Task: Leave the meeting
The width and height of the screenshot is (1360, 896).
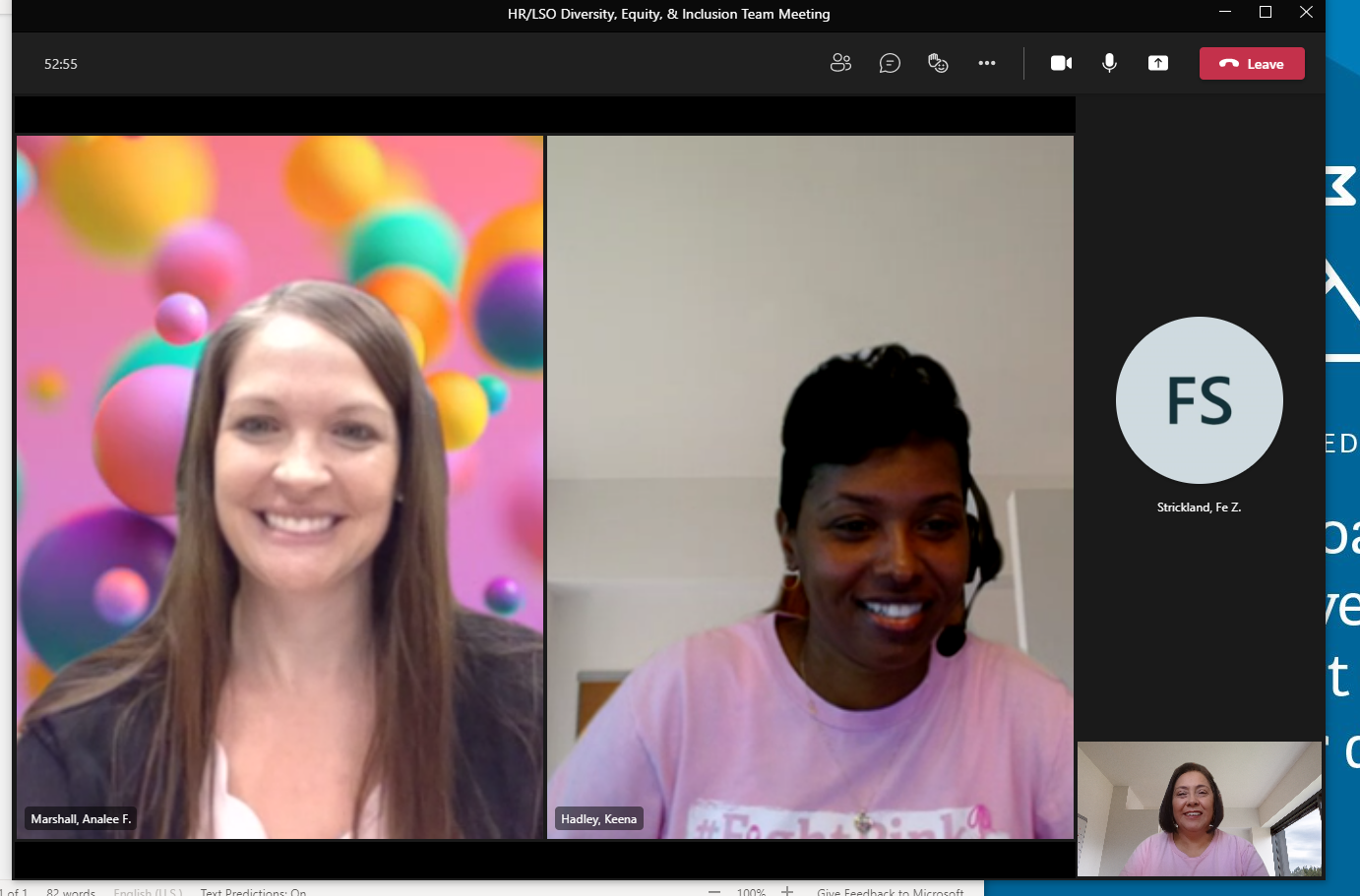Action: point(1251,64)
